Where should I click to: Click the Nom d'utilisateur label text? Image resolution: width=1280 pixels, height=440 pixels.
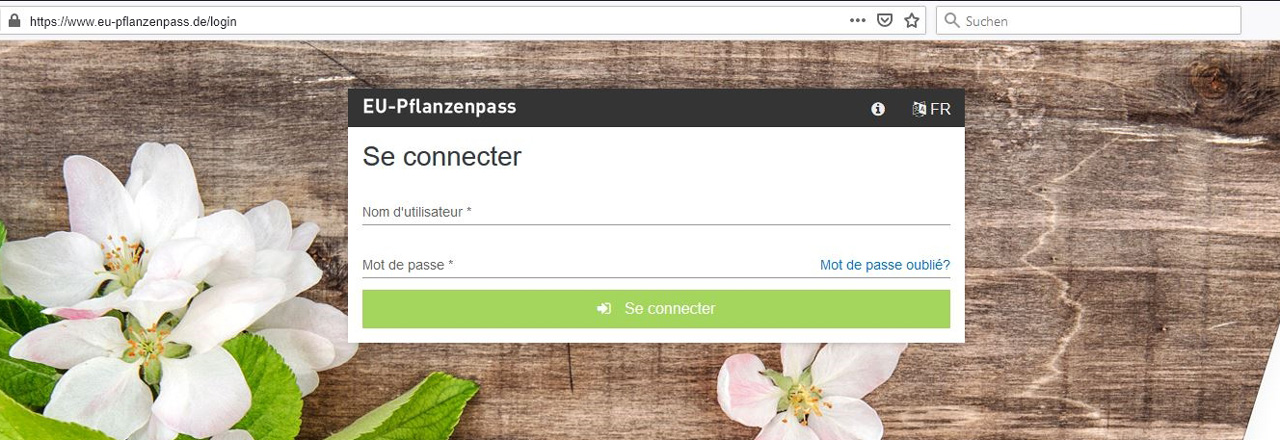417,212
